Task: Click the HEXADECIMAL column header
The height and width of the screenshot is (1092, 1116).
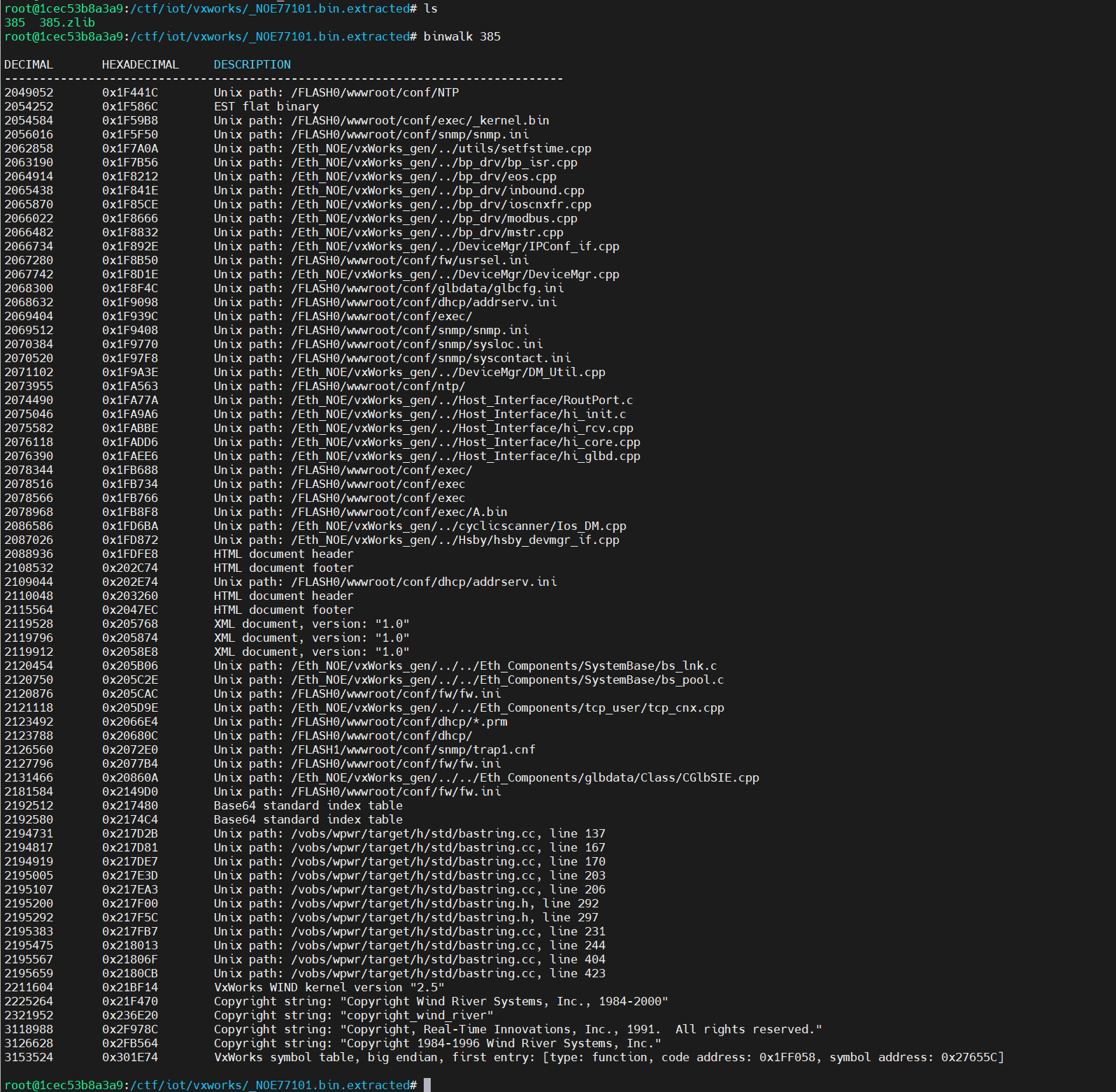Action: [140, 64]
